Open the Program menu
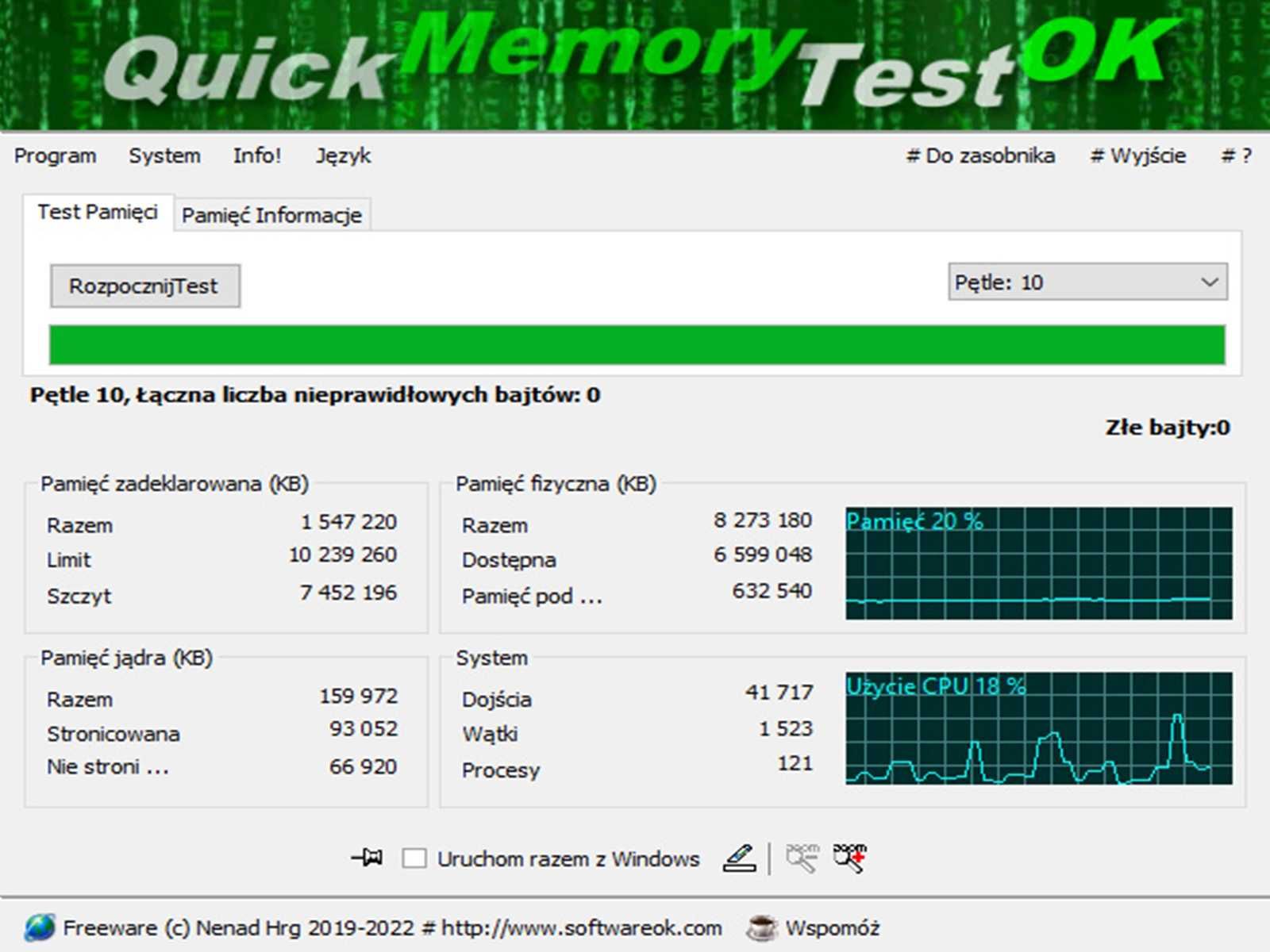This screenshot has width=1270, height=952. 55,155
